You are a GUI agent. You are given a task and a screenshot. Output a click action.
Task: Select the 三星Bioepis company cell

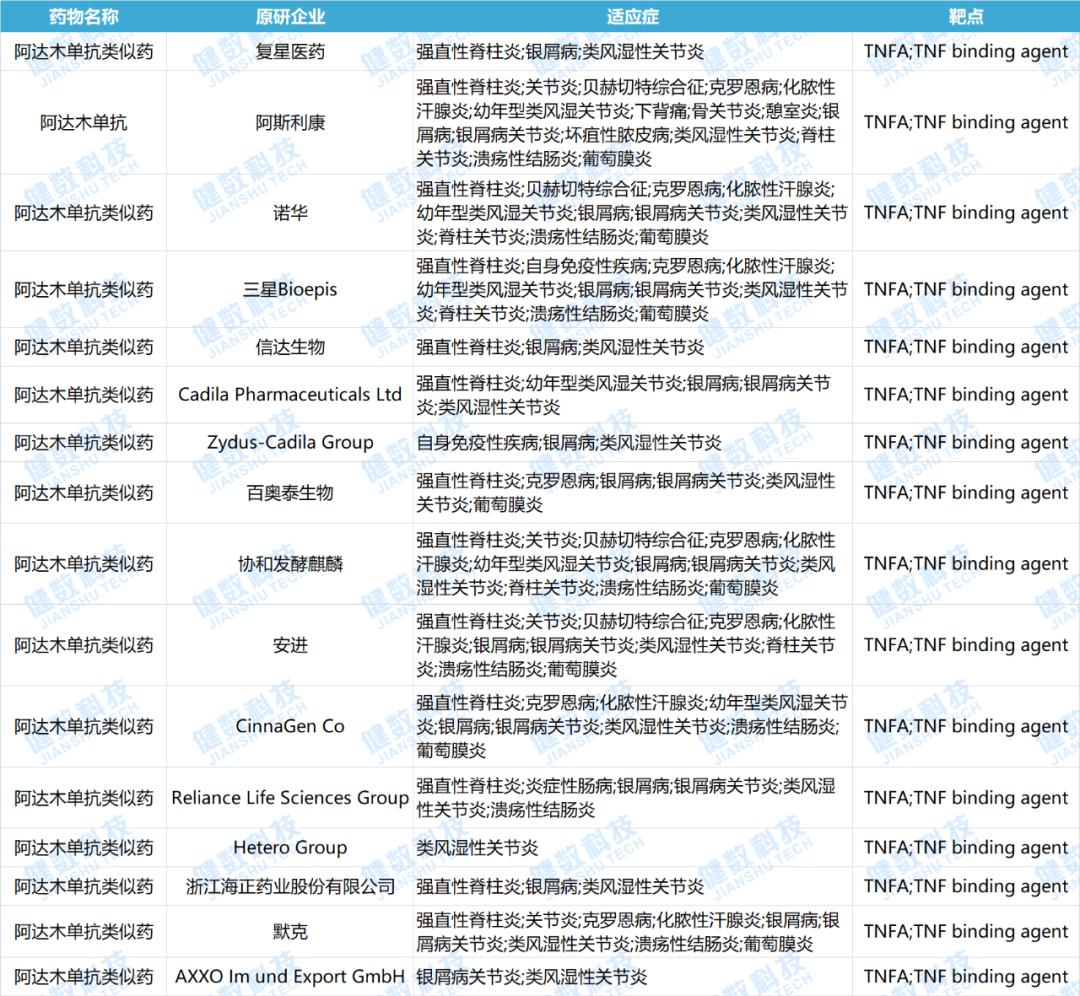pyautogui.click(x=290, y=290)
